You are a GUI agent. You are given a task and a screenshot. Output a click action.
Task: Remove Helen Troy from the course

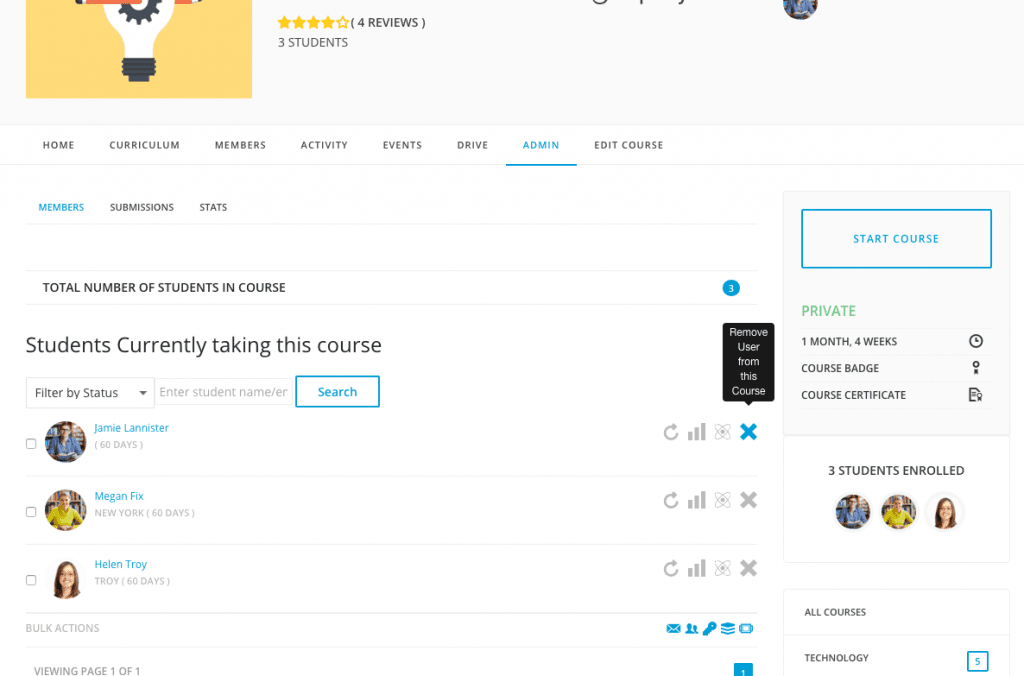pos(748,568)
